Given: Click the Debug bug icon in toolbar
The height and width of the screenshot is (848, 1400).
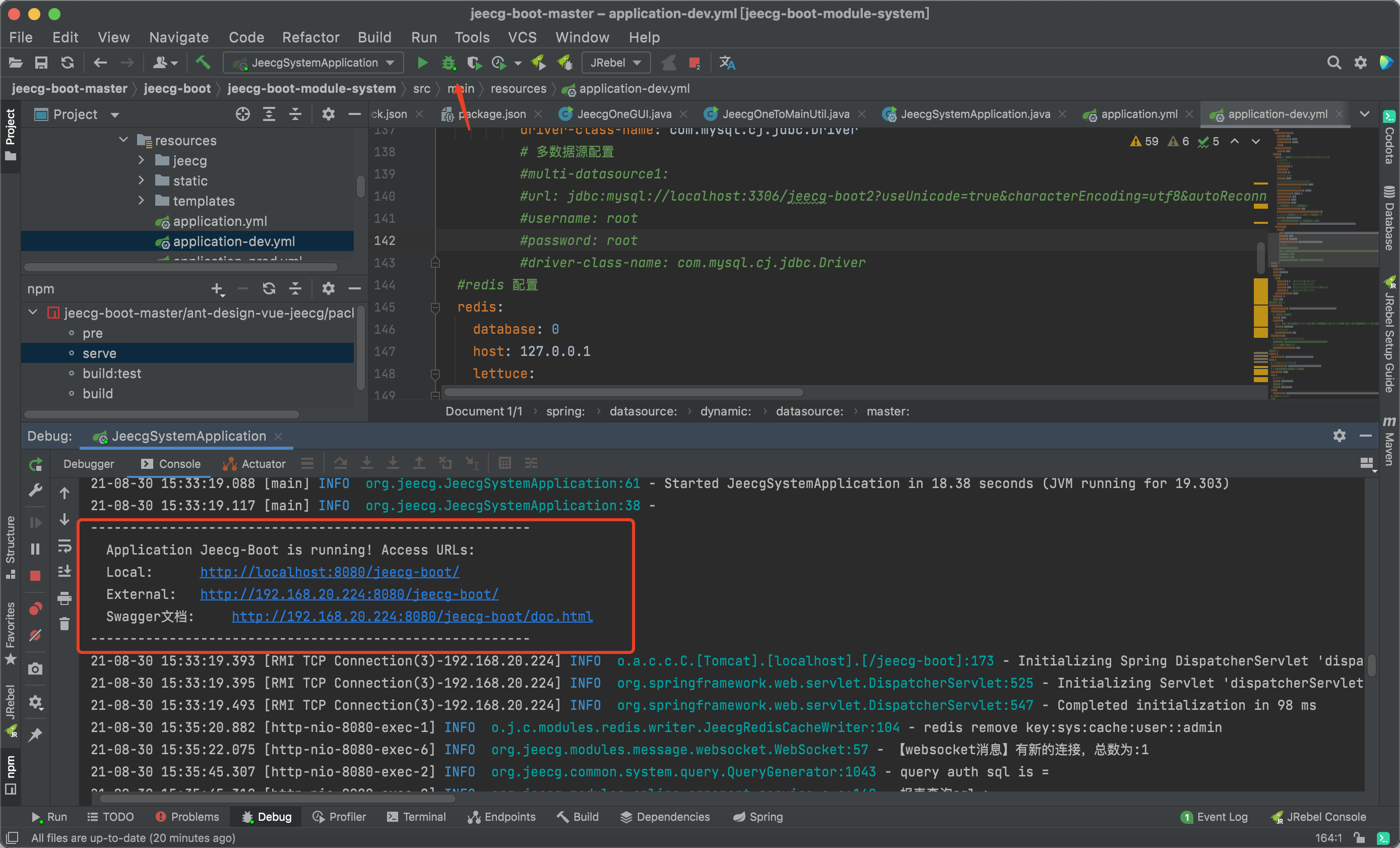Looking at the screenshot, I should click(449, 63).
